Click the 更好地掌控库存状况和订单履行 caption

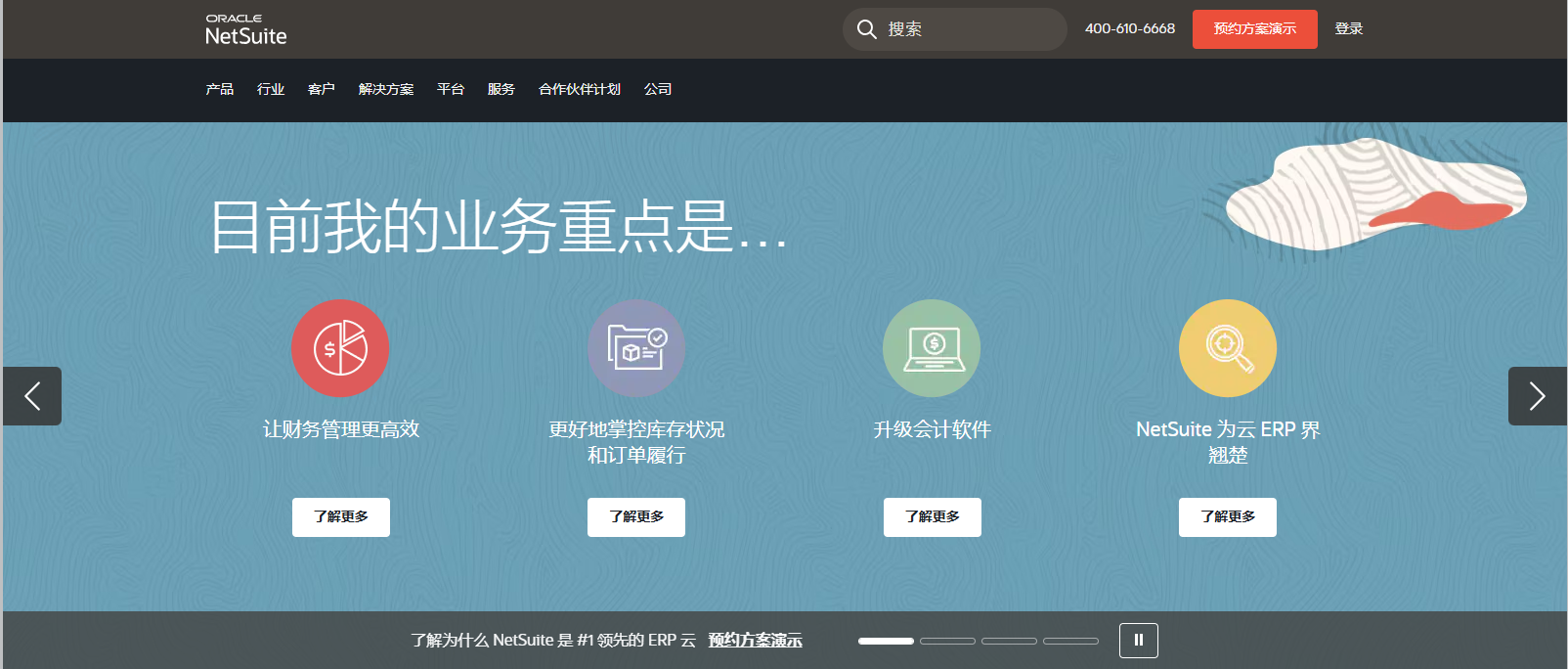click(x=636, y=442)
